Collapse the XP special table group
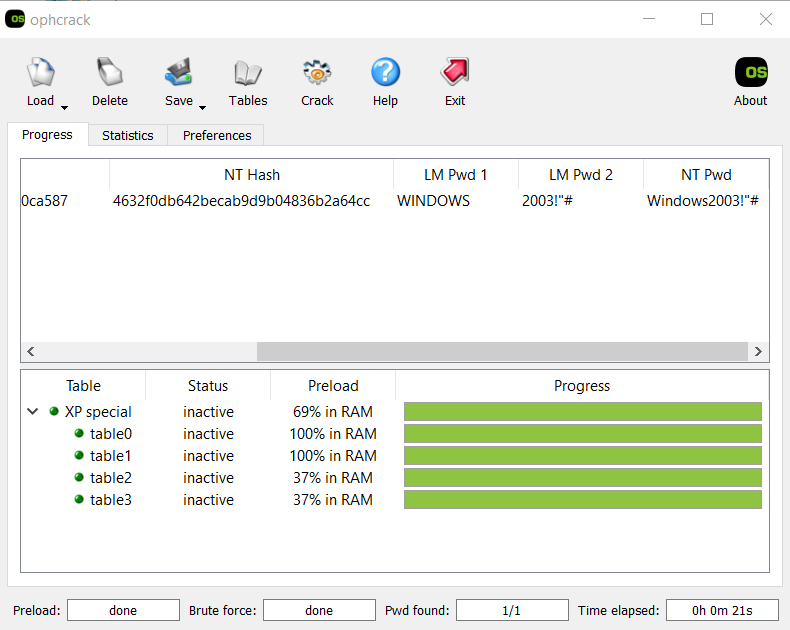Viewport: 790px width, 630px height. click(x=33, y=411)
